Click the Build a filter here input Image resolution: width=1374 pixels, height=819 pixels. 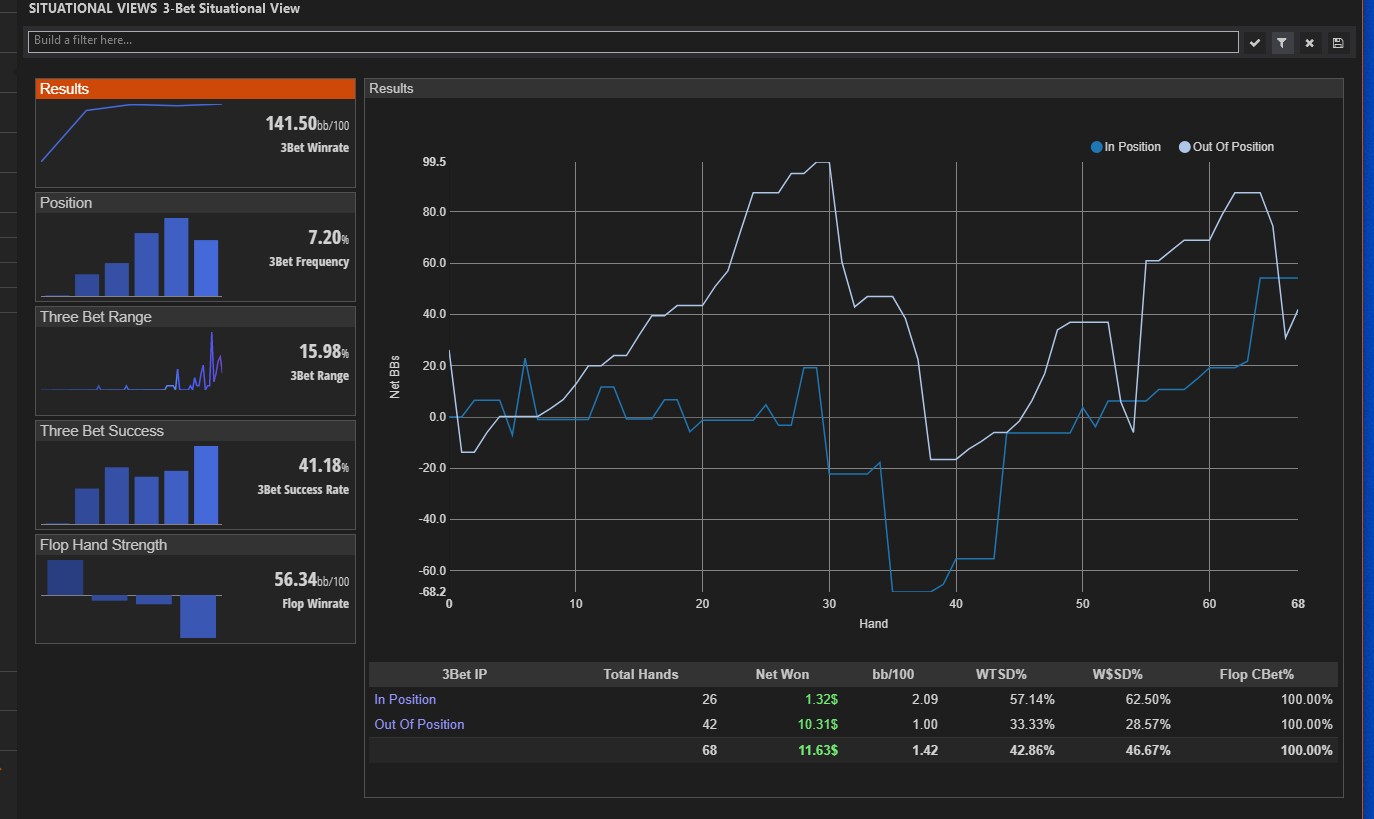(633, 41)
